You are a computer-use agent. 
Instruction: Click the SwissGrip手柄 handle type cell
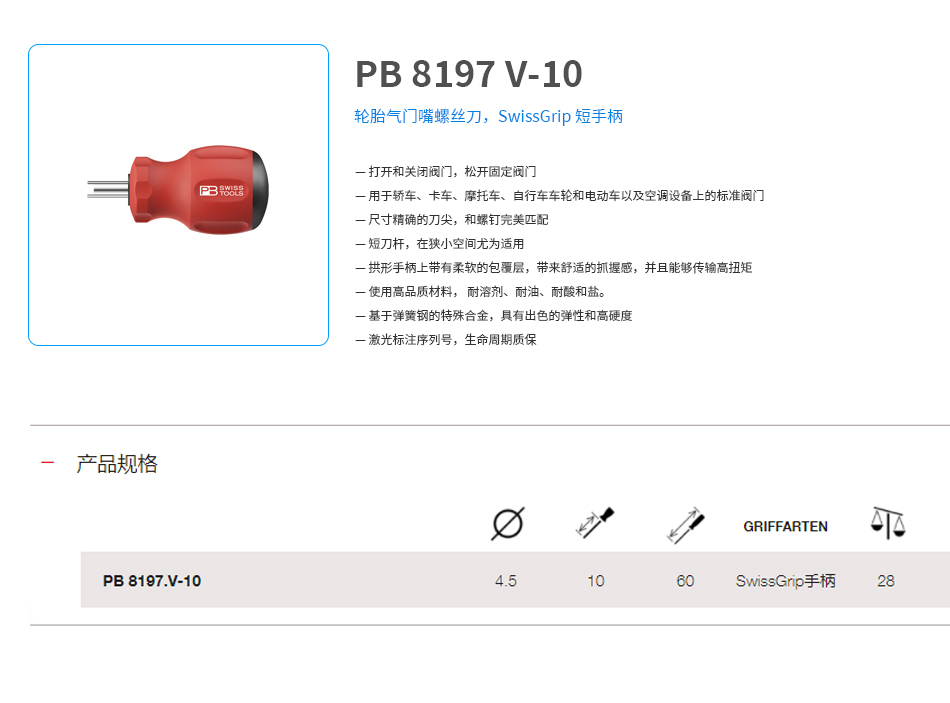tap(785, 581)
